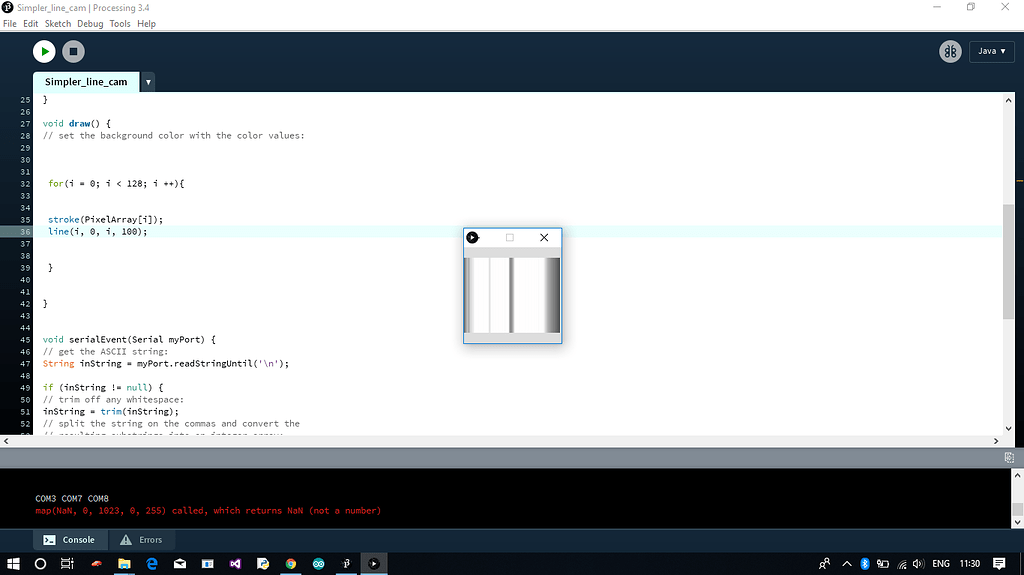Open the Windows Start menu
This screenshot has width=1024, height=575.
point(13,563)
